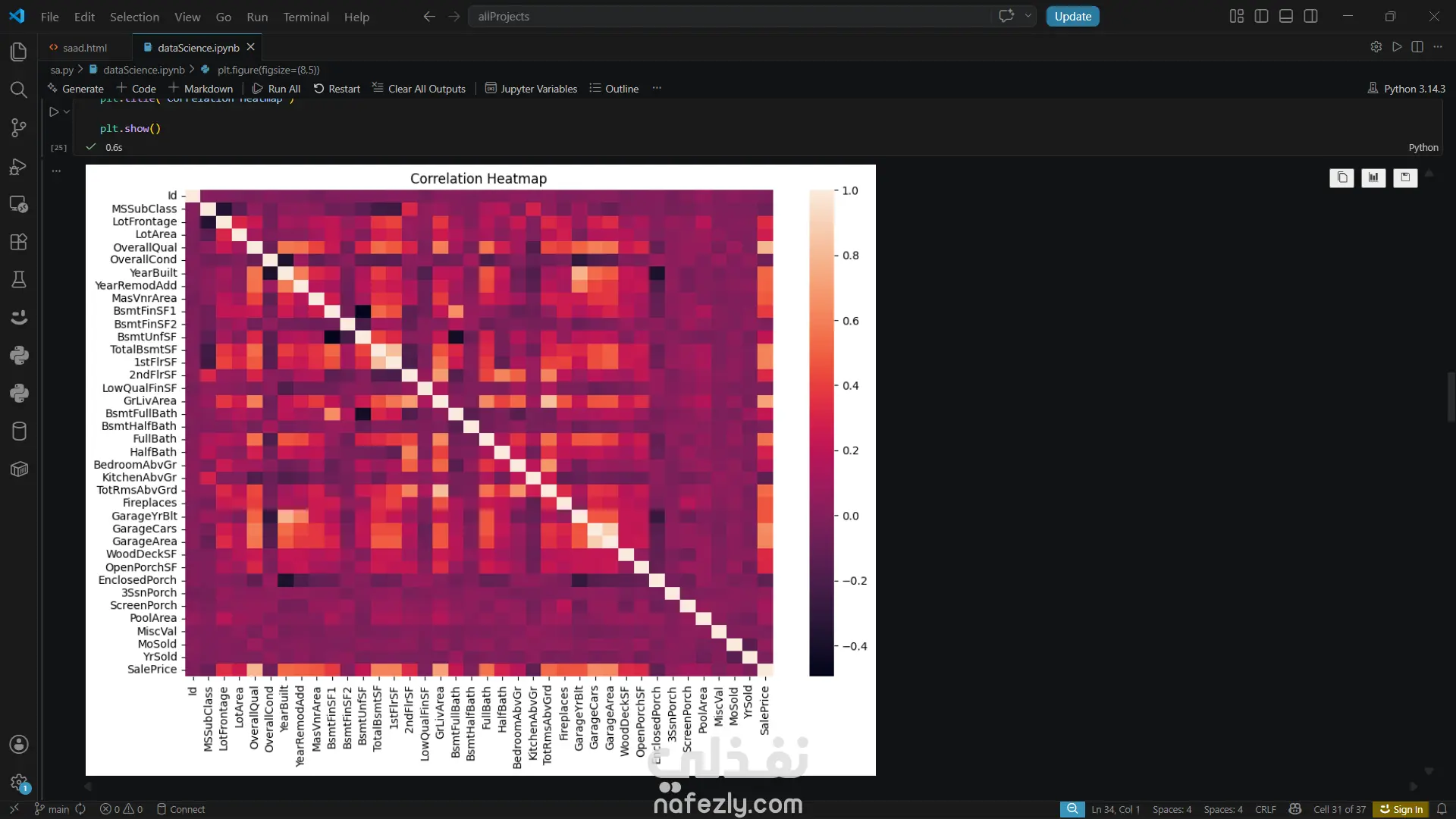Click Cell 31 of 37 indicator
1456x819 pixels.
[x=1339, y=809]
